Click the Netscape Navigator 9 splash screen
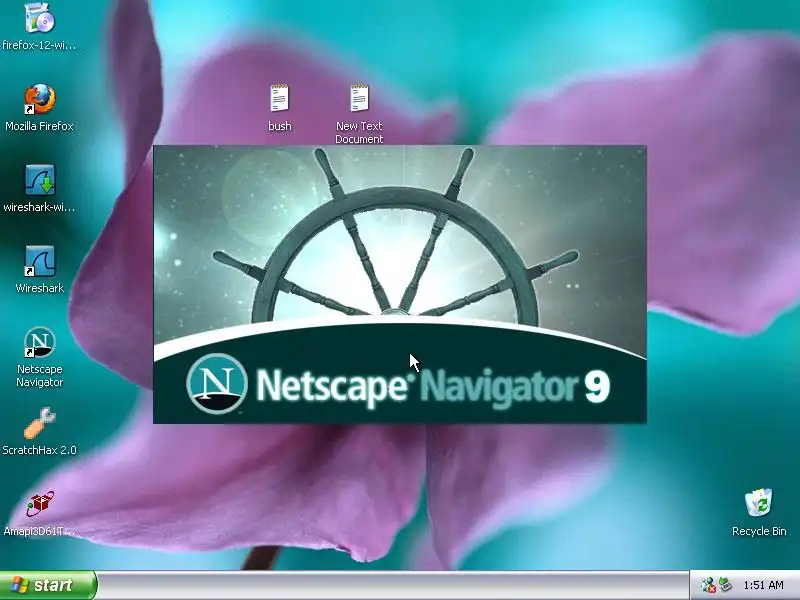Screen dimensions: 800x600 pos(400,284)
